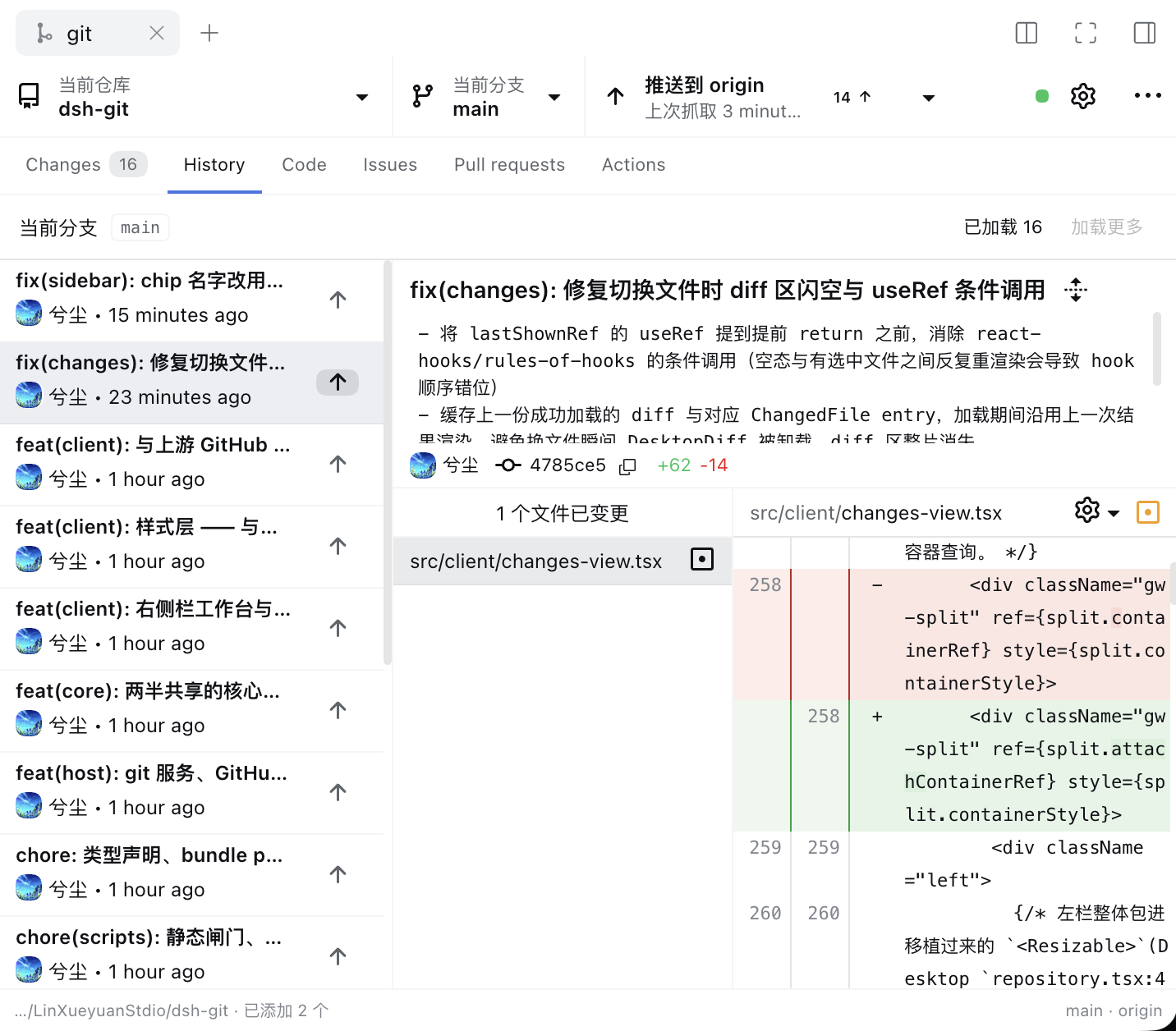This screenshot has width=1176, height=1031.
Task: Click the commit node icon beside the hash
Action: coord(508,465)
